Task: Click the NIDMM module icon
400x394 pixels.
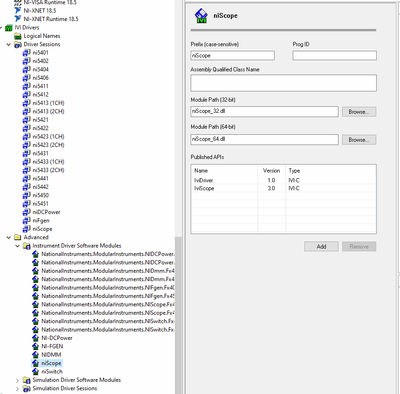Action: coord(35,355)
